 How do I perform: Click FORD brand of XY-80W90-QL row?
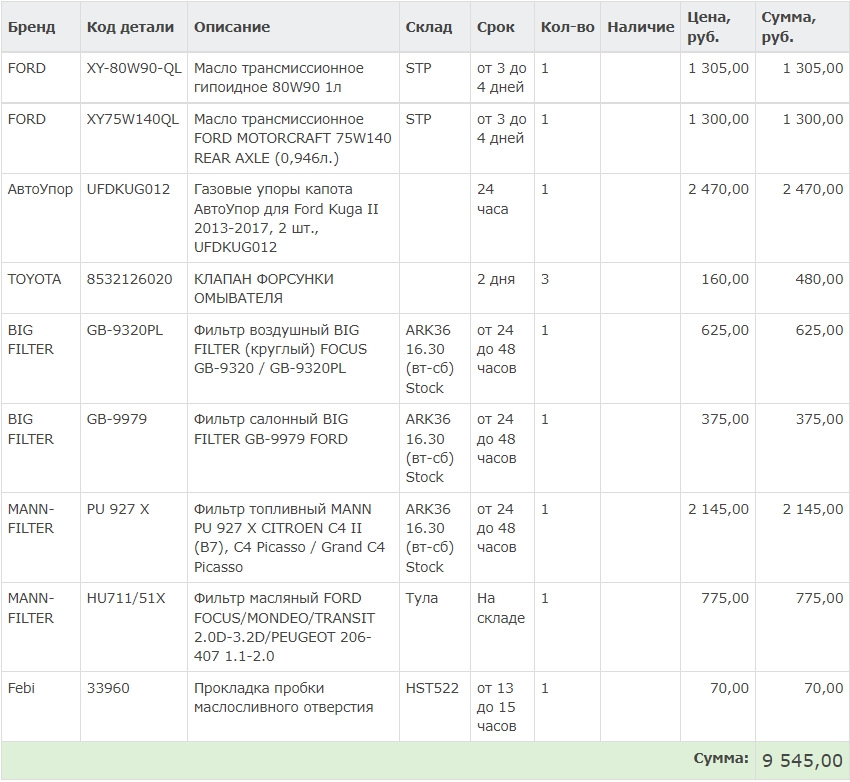(27, 68)
